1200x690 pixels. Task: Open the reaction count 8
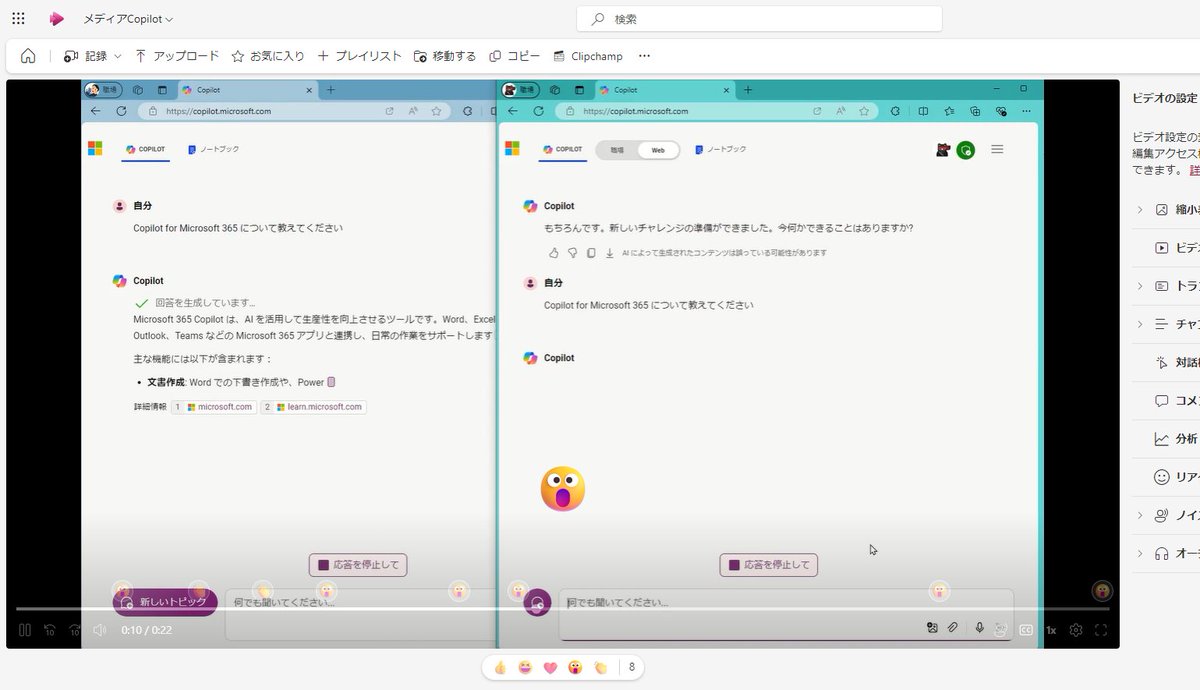point(631,667)
